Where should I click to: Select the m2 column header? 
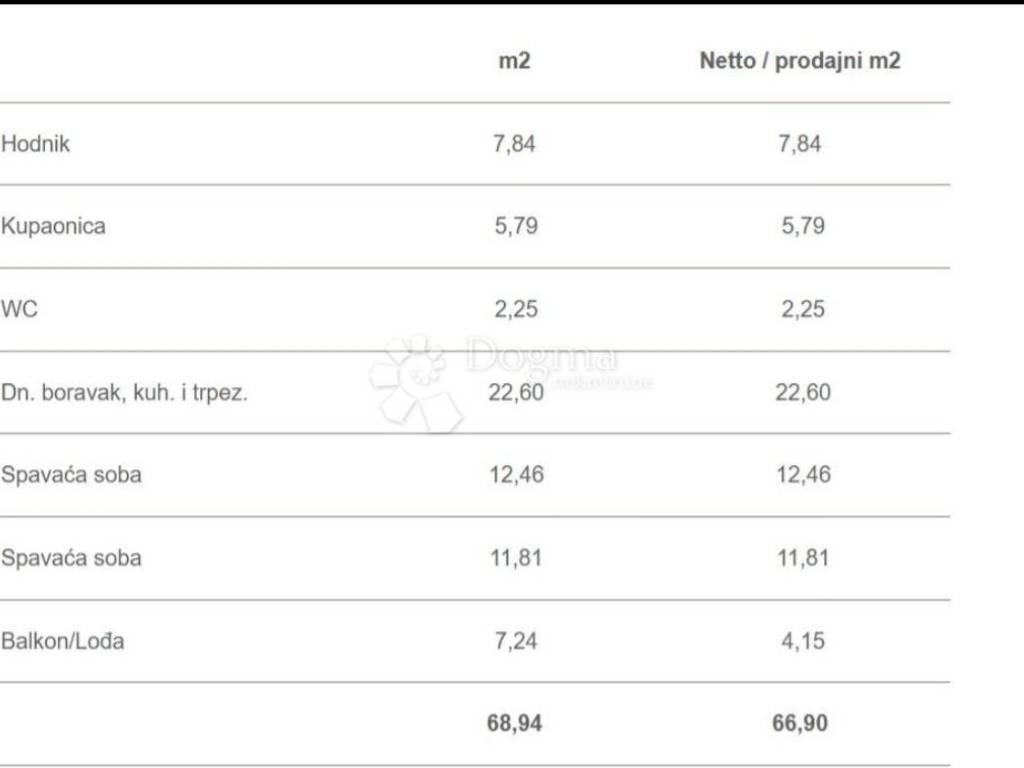point(514,60)
